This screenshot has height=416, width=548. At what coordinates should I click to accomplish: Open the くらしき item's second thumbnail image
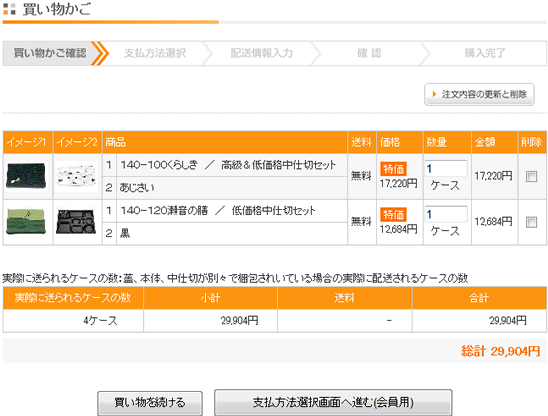[77, 176]
